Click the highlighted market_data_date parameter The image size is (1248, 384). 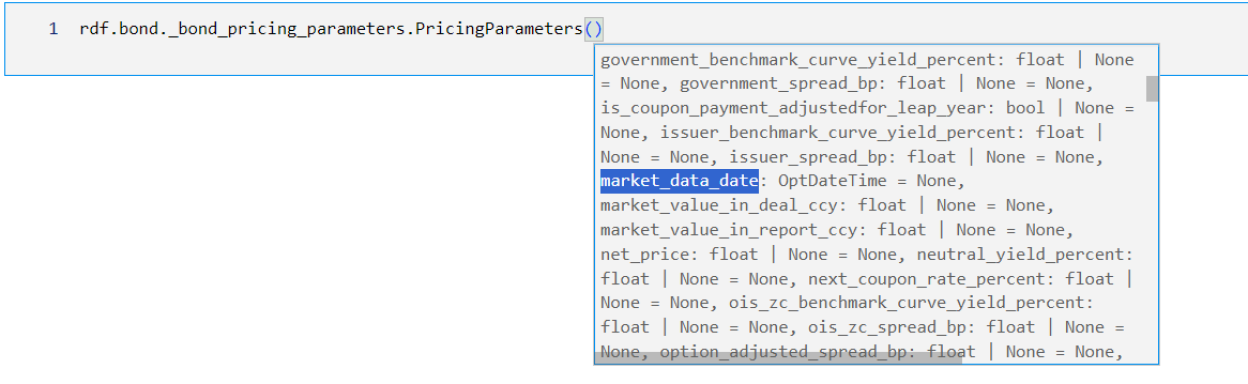679,181
